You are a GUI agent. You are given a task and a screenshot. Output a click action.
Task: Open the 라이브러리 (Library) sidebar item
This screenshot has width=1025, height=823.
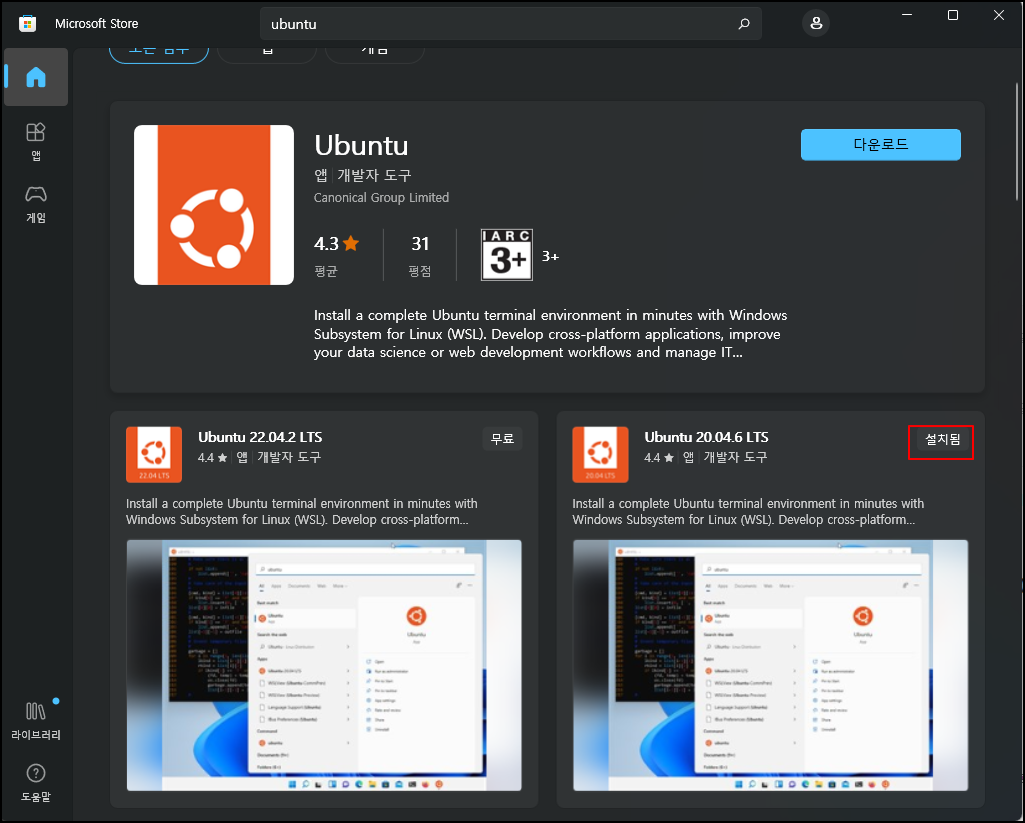(36, 720)
